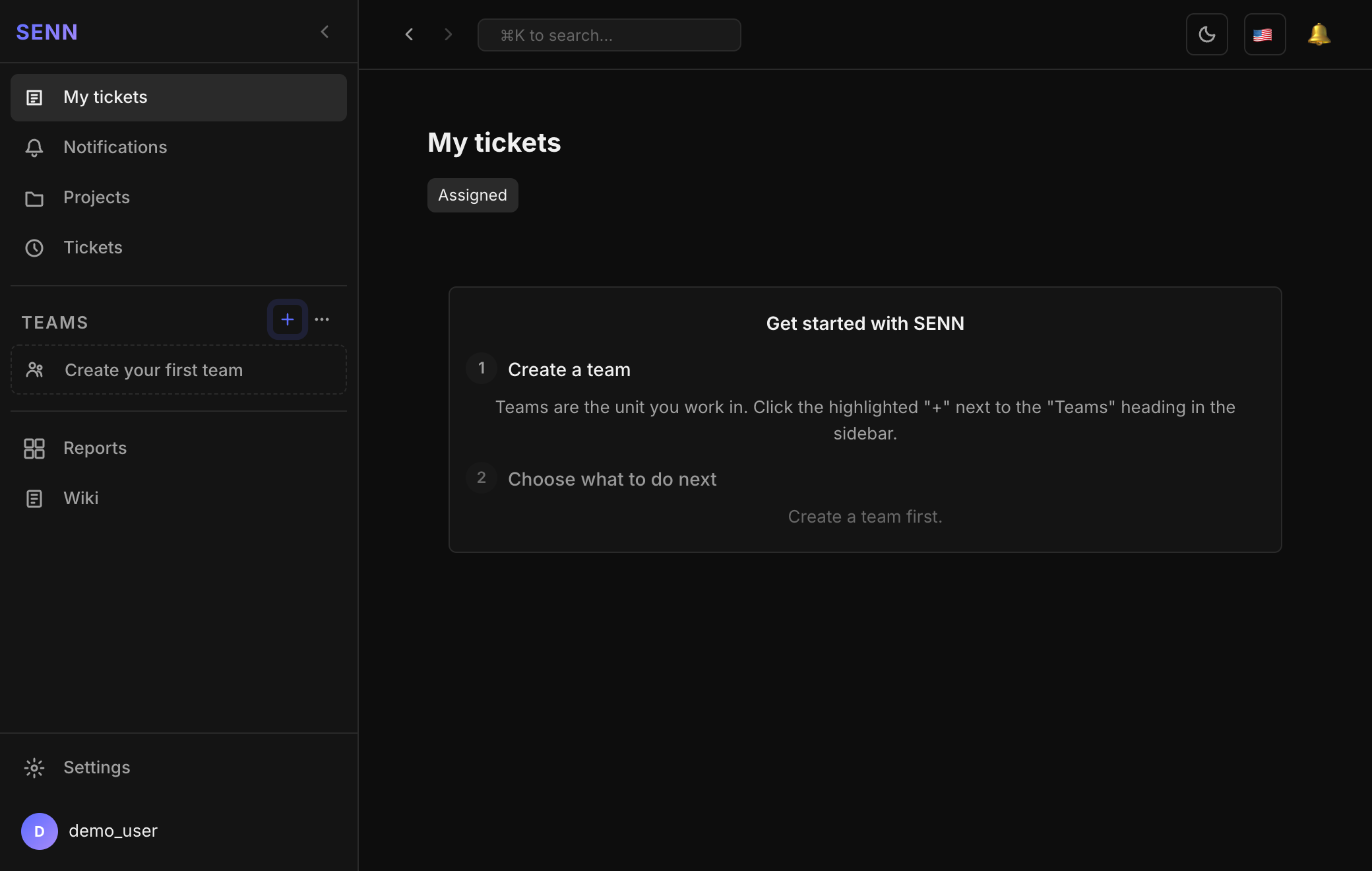This screenshot has width=1372, height=871.
Task: Click step 1 Create a team
Action: (x=569, y=370)
